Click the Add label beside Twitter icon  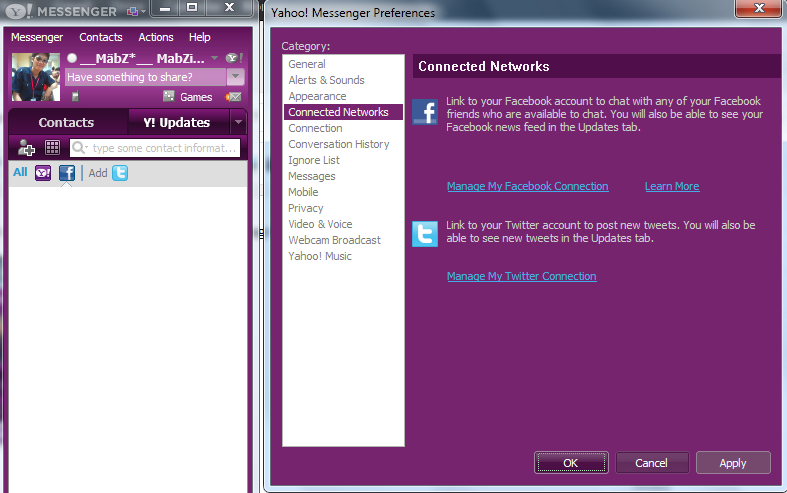coord(98,173)
